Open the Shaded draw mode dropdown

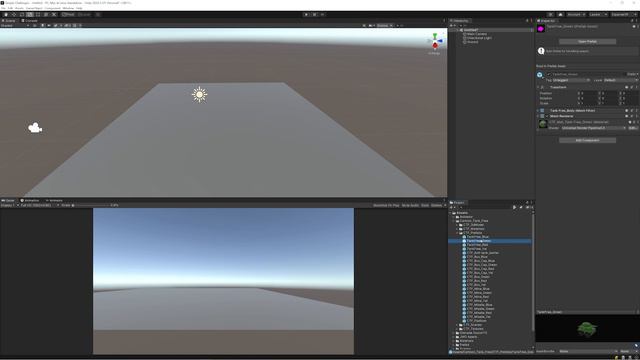pos(15,25)
